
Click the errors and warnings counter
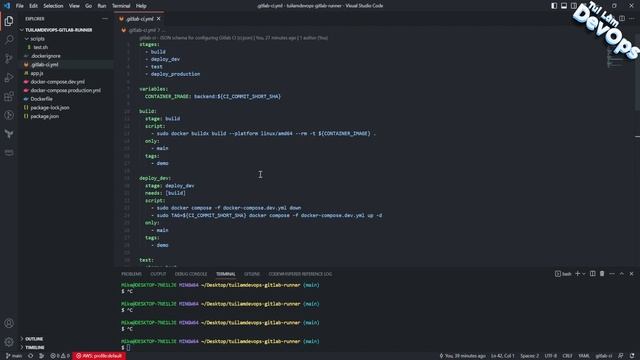point(60,356)
